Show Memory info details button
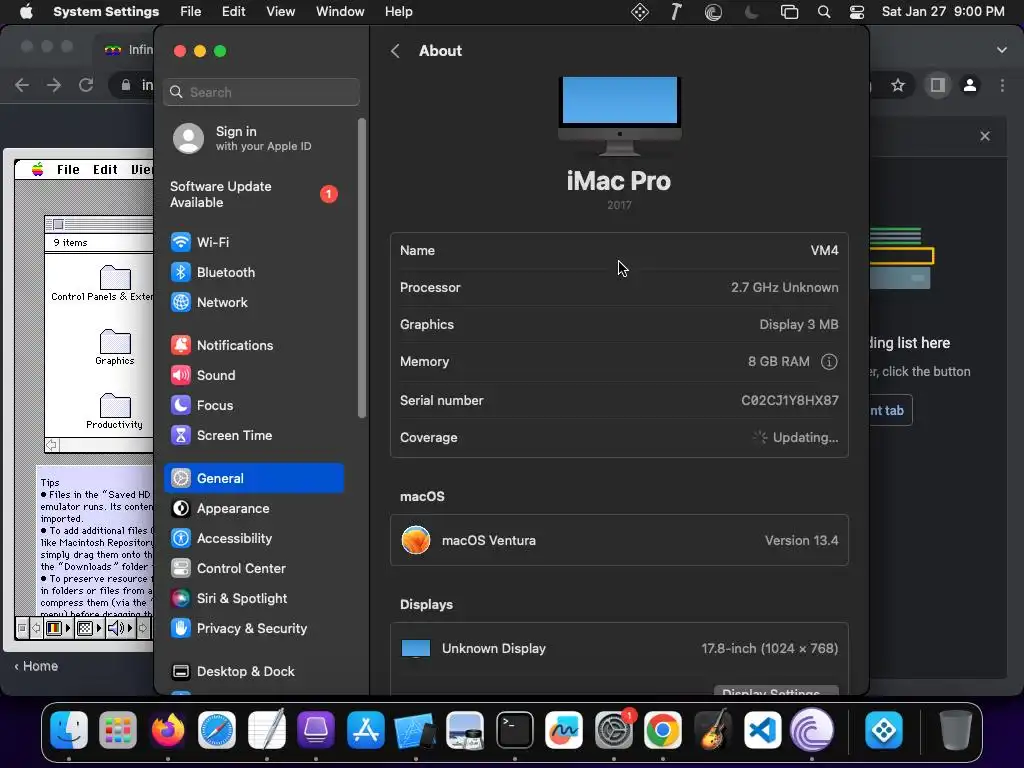The width and height of the screenshot is (1024, 768). (x=829, y=362)
